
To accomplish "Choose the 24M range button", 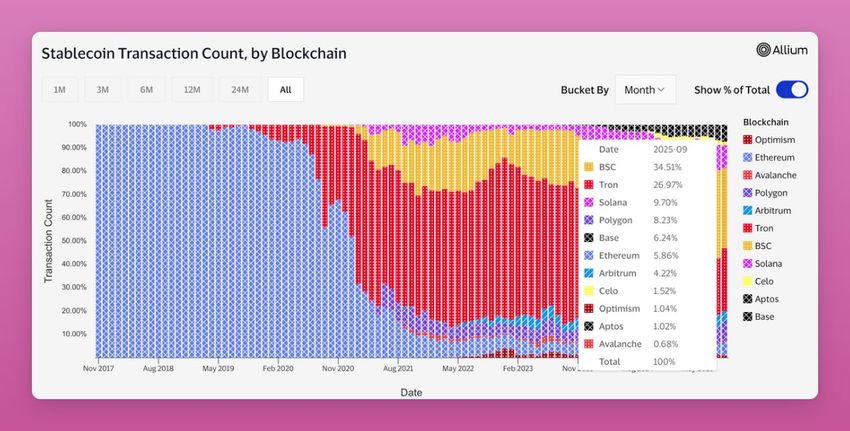I will [x=240, y=90].
